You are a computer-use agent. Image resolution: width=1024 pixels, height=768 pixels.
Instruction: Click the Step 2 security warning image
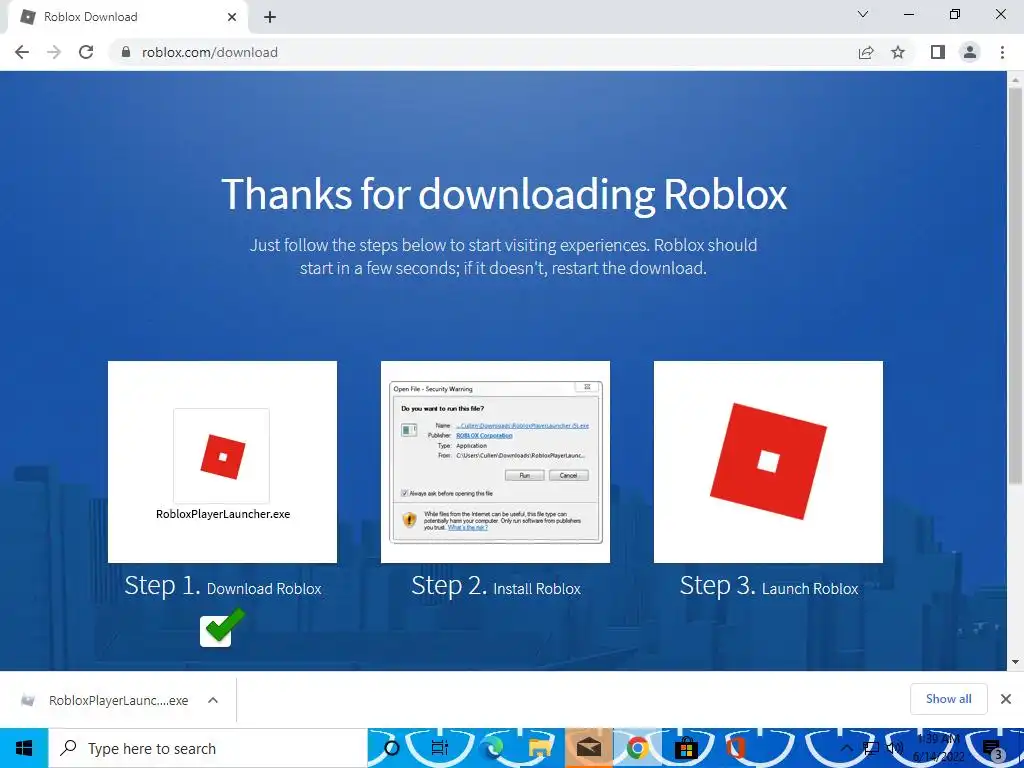point(495,462)
